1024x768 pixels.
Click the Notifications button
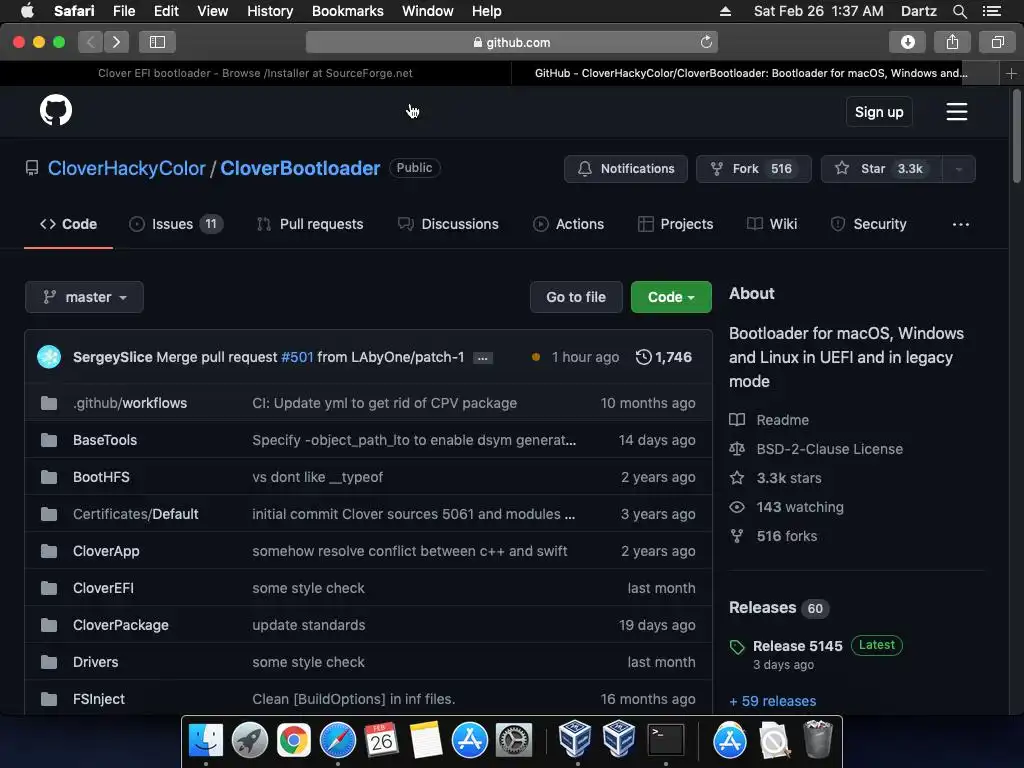click(x=626, y=169)
